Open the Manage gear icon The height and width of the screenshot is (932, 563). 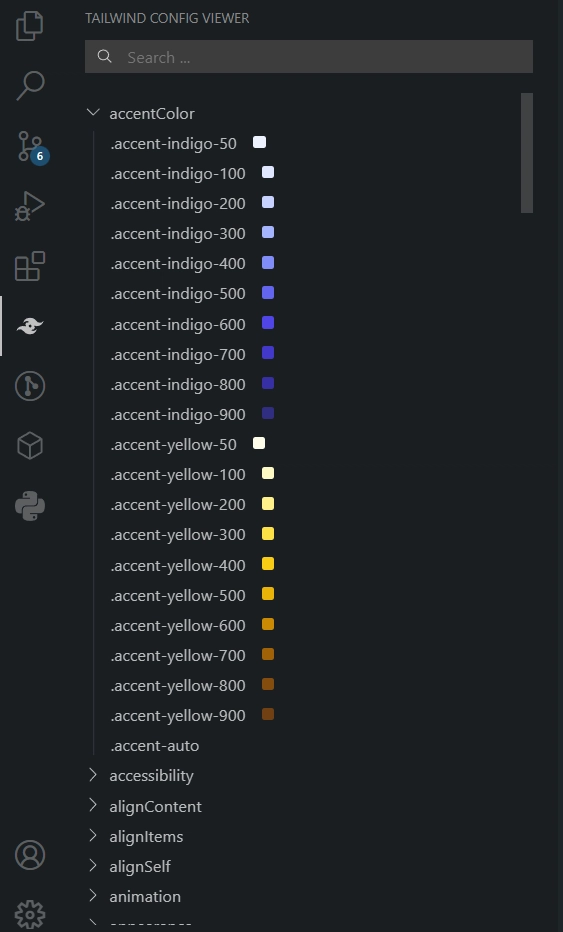tap(30, 914)
